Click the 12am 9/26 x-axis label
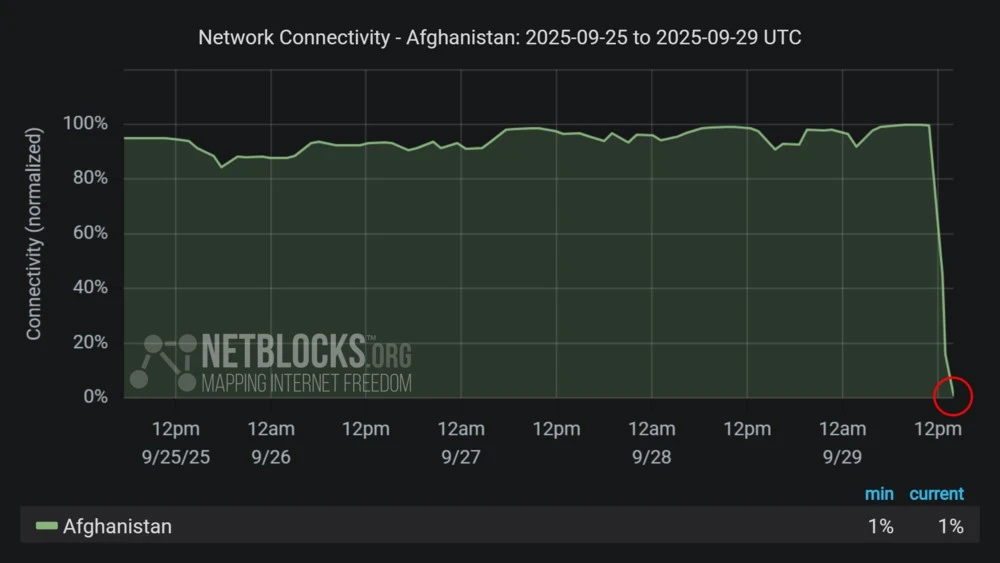This screenshot has width=1000, height=563. 271,440
